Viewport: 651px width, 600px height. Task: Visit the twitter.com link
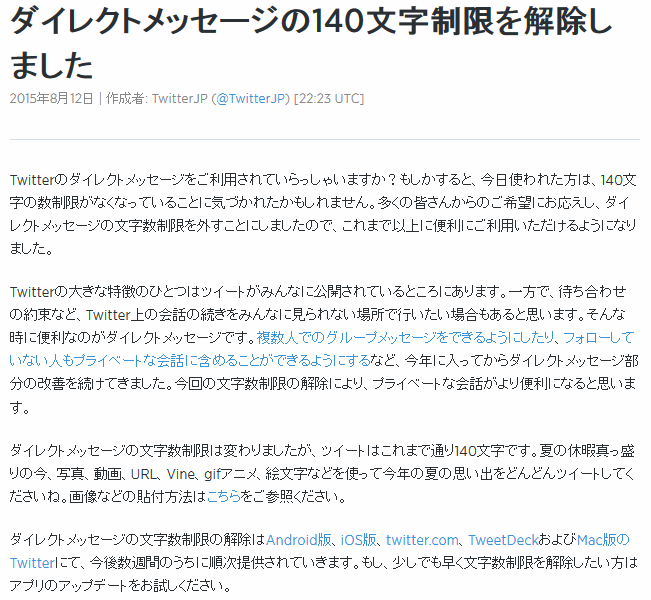click(x=422, y=540)
